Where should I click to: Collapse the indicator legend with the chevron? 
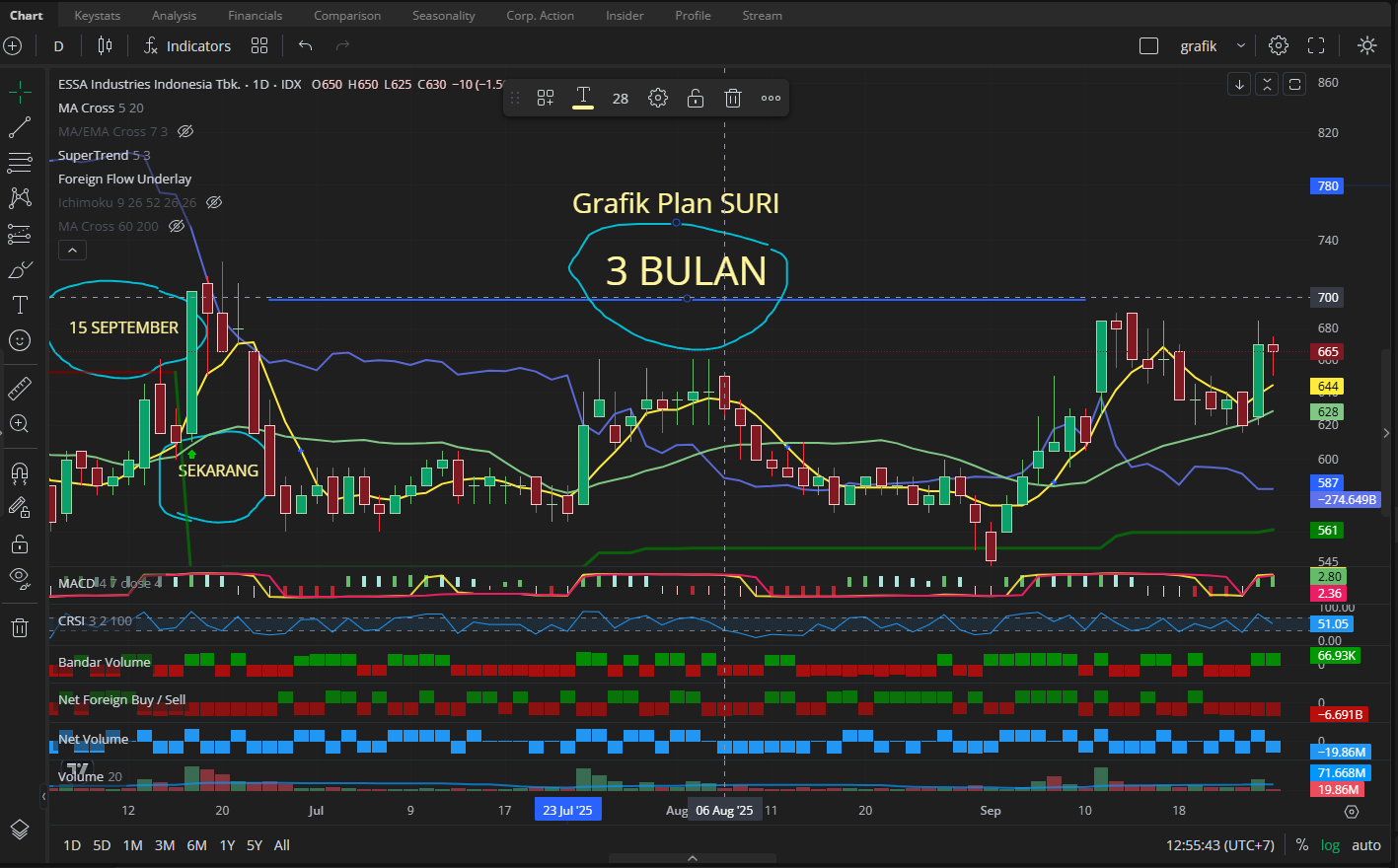72,250
